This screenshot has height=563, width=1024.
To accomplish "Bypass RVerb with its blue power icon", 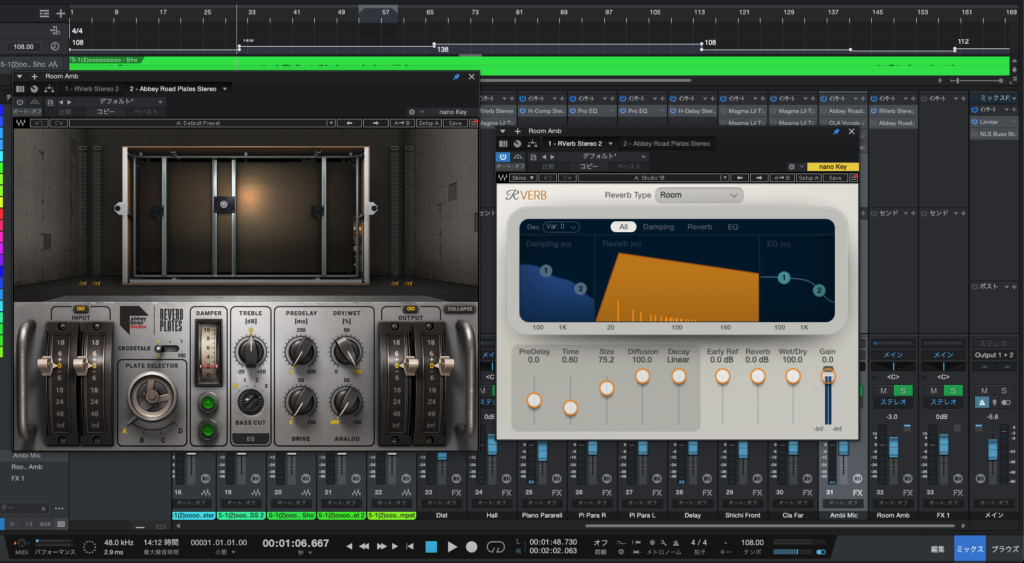I will coord(503,157).
